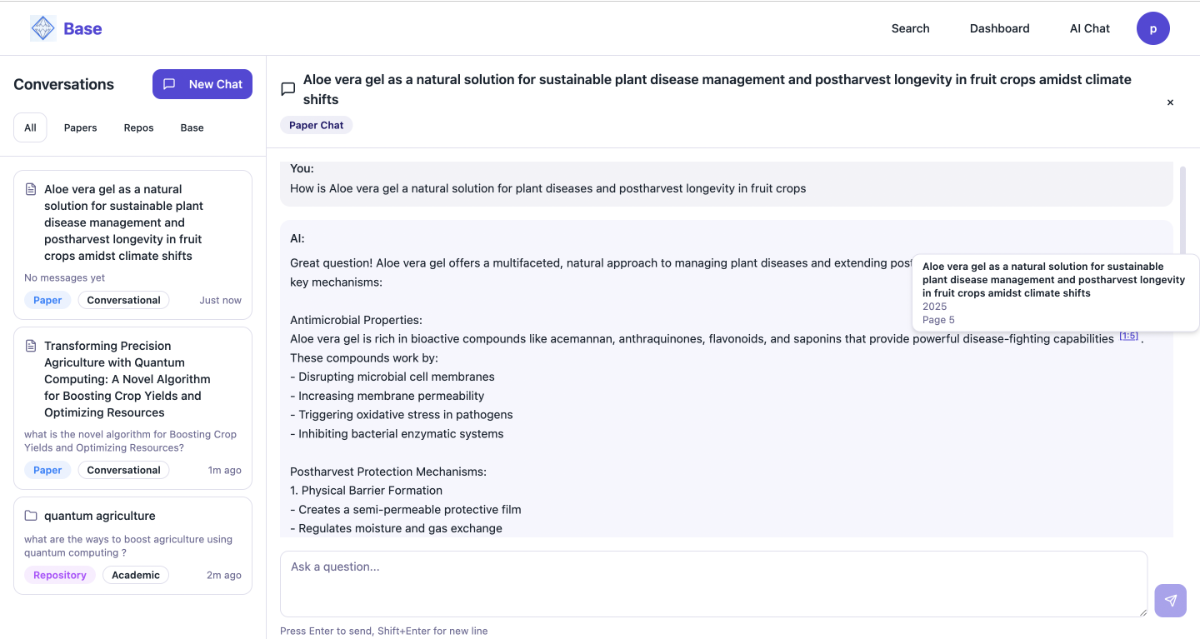The height and width of the screenshot is (639, 1200).
Task: Filter conversations by Papers
Action: coord(80,128)
